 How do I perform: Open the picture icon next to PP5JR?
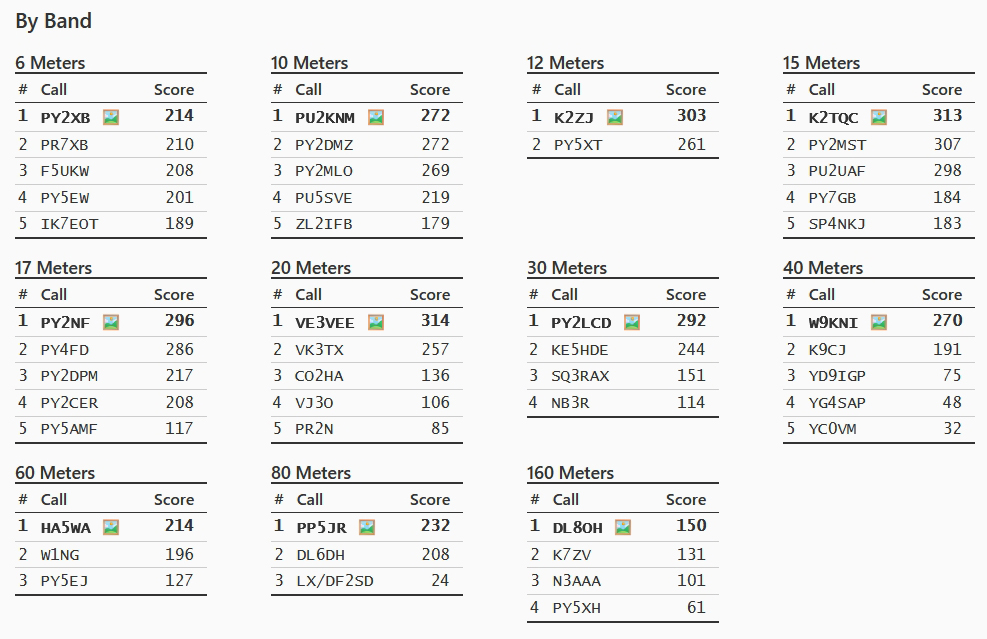(x=367, y=527)
